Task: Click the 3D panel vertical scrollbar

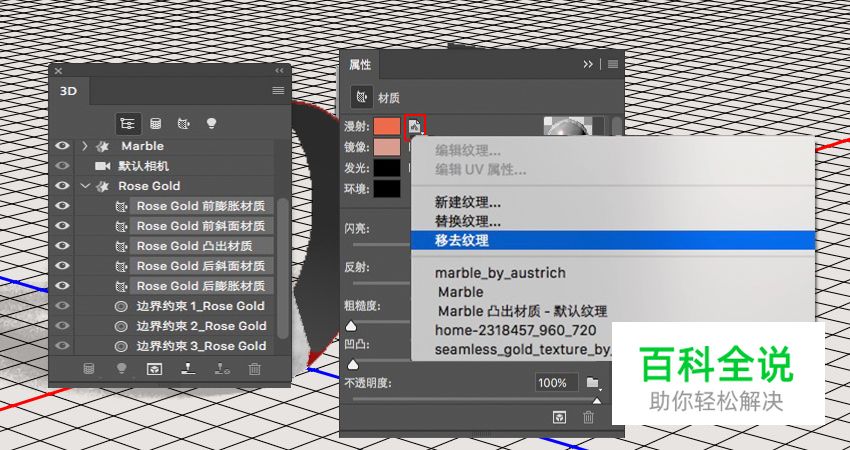Action: (282, 268)
